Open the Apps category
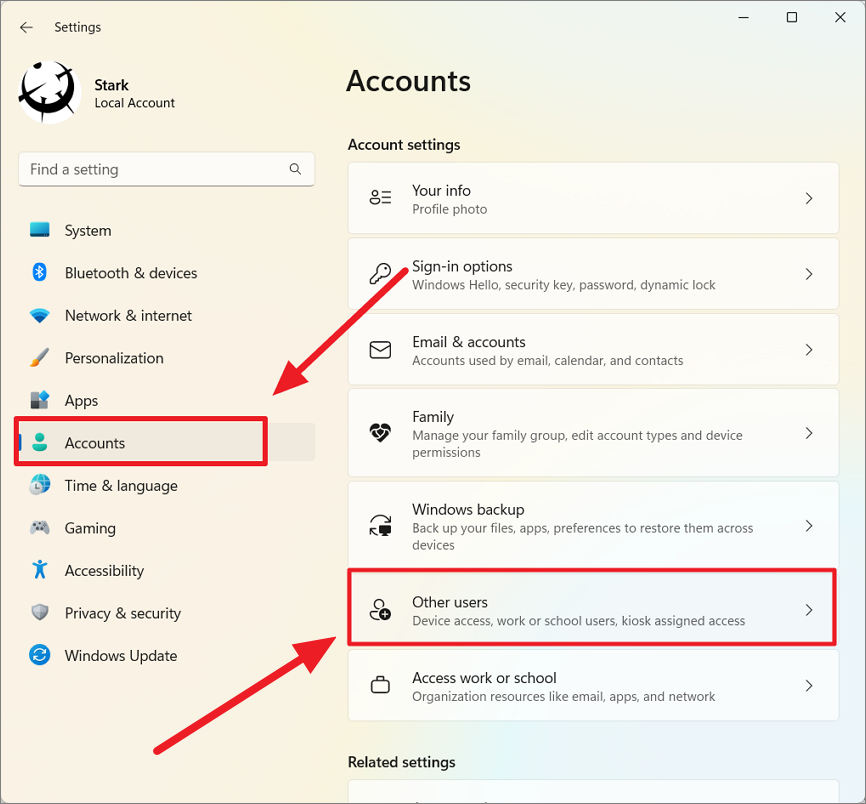This screenshot has height=804, width=866. (166, 400)
